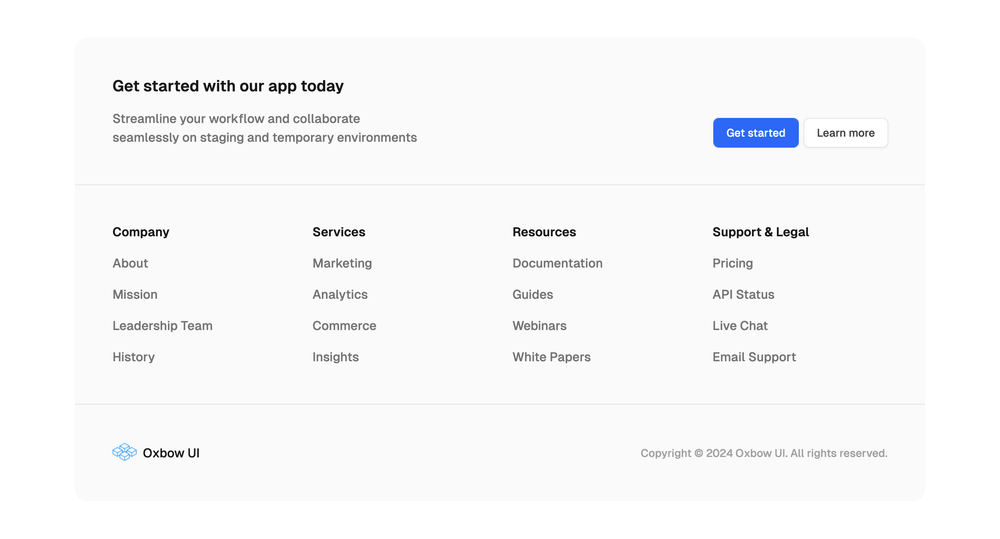
Task: Open the Pricing link
Action: click(733, 263)
